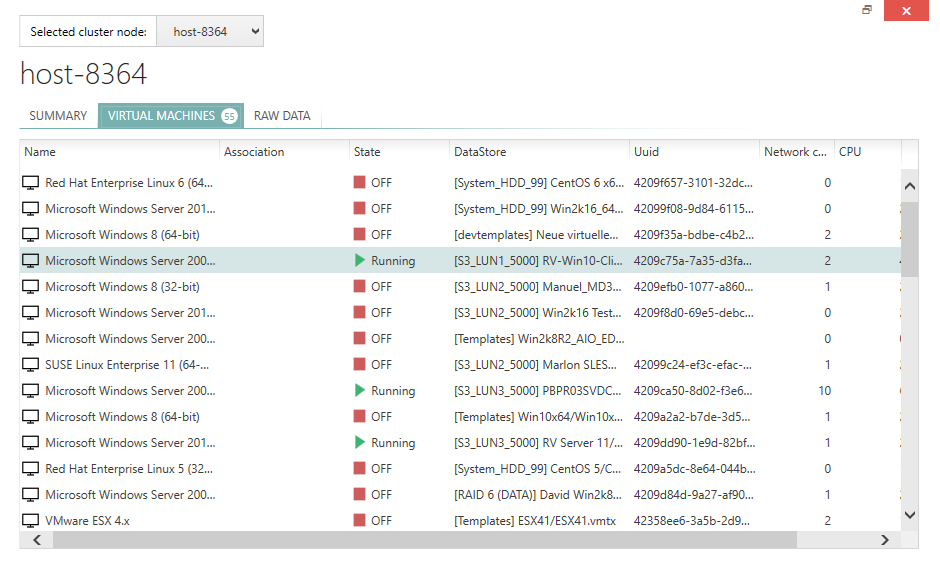Image resolution: width=940 pixels, height=579 pixels.
Task: Click the Running icon on the RV Server row
Action: click(357, 442)
